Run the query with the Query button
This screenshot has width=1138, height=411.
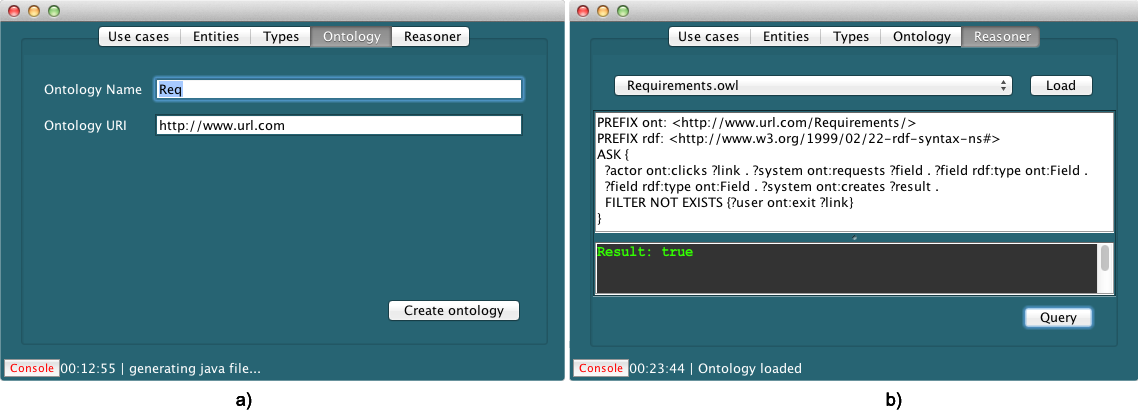1058,318
